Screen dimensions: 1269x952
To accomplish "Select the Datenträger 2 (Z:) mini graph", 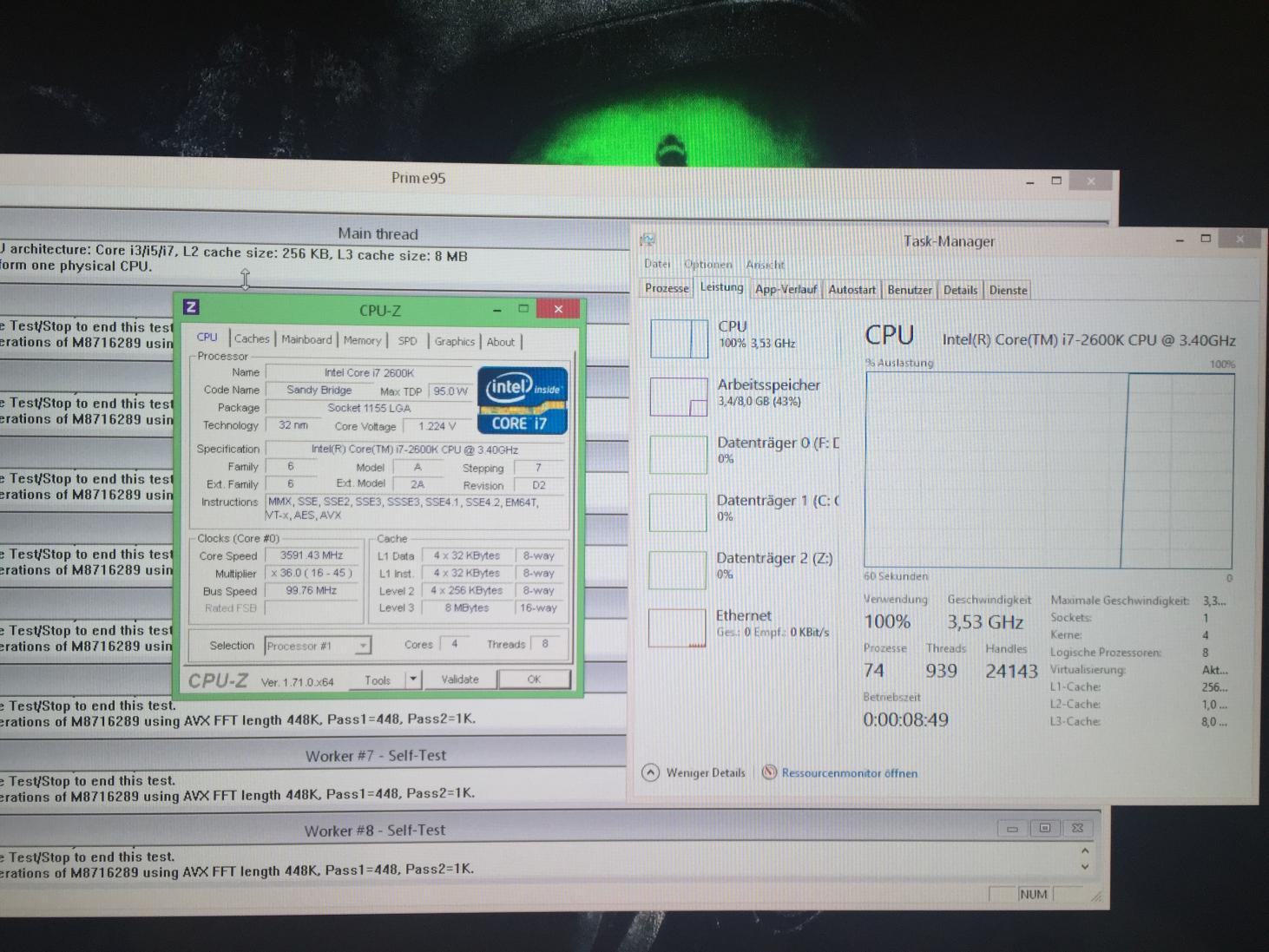I will 677,569.
